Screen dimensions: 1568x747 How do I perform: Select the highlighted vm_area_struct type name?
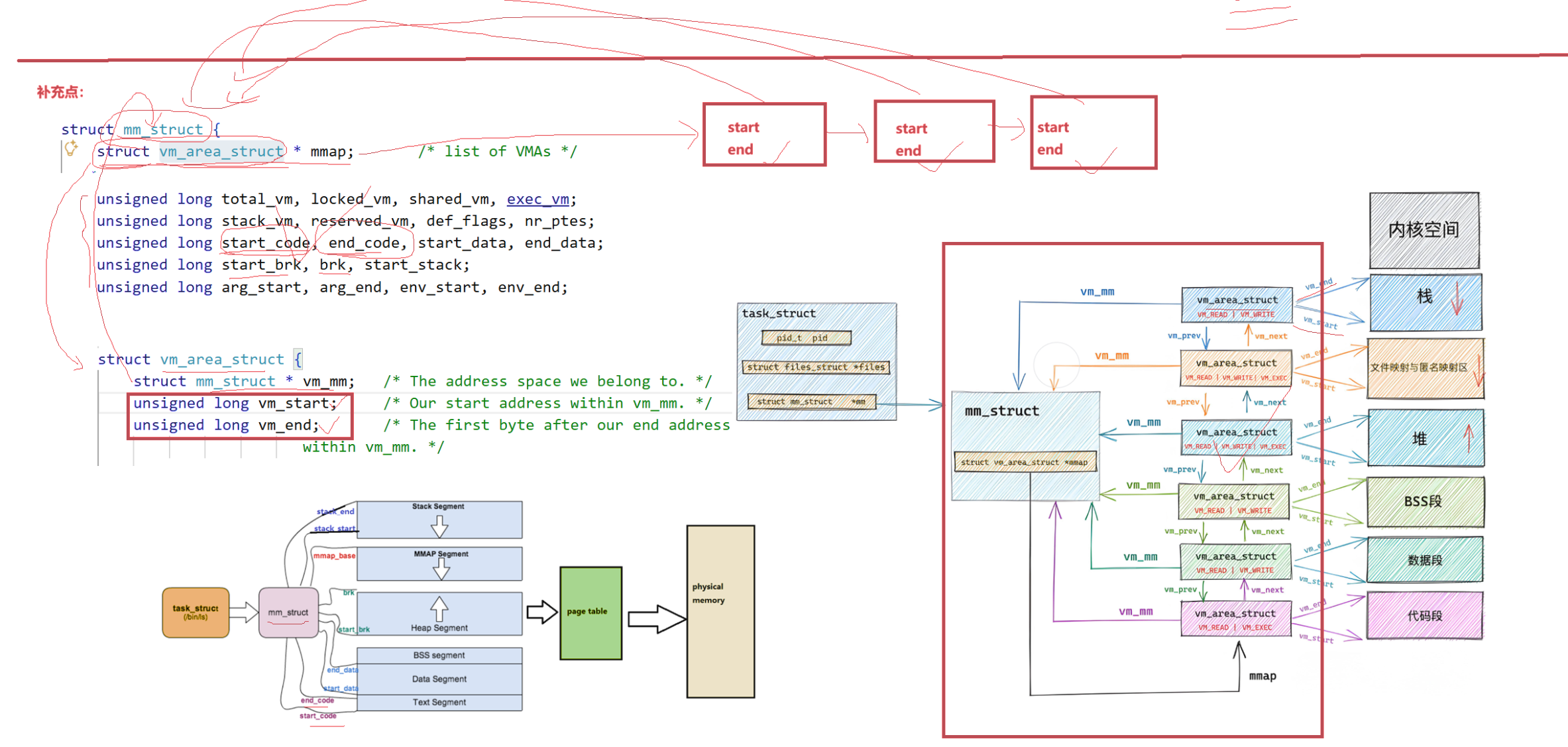click(x=221, y=152)
